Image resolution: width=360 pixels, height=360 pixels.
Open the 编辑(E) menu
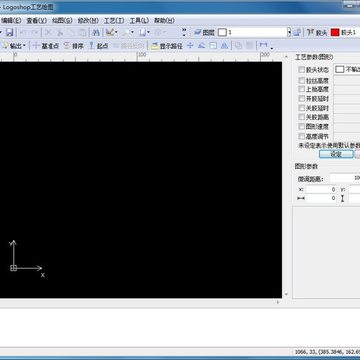(x=11, y=21)
